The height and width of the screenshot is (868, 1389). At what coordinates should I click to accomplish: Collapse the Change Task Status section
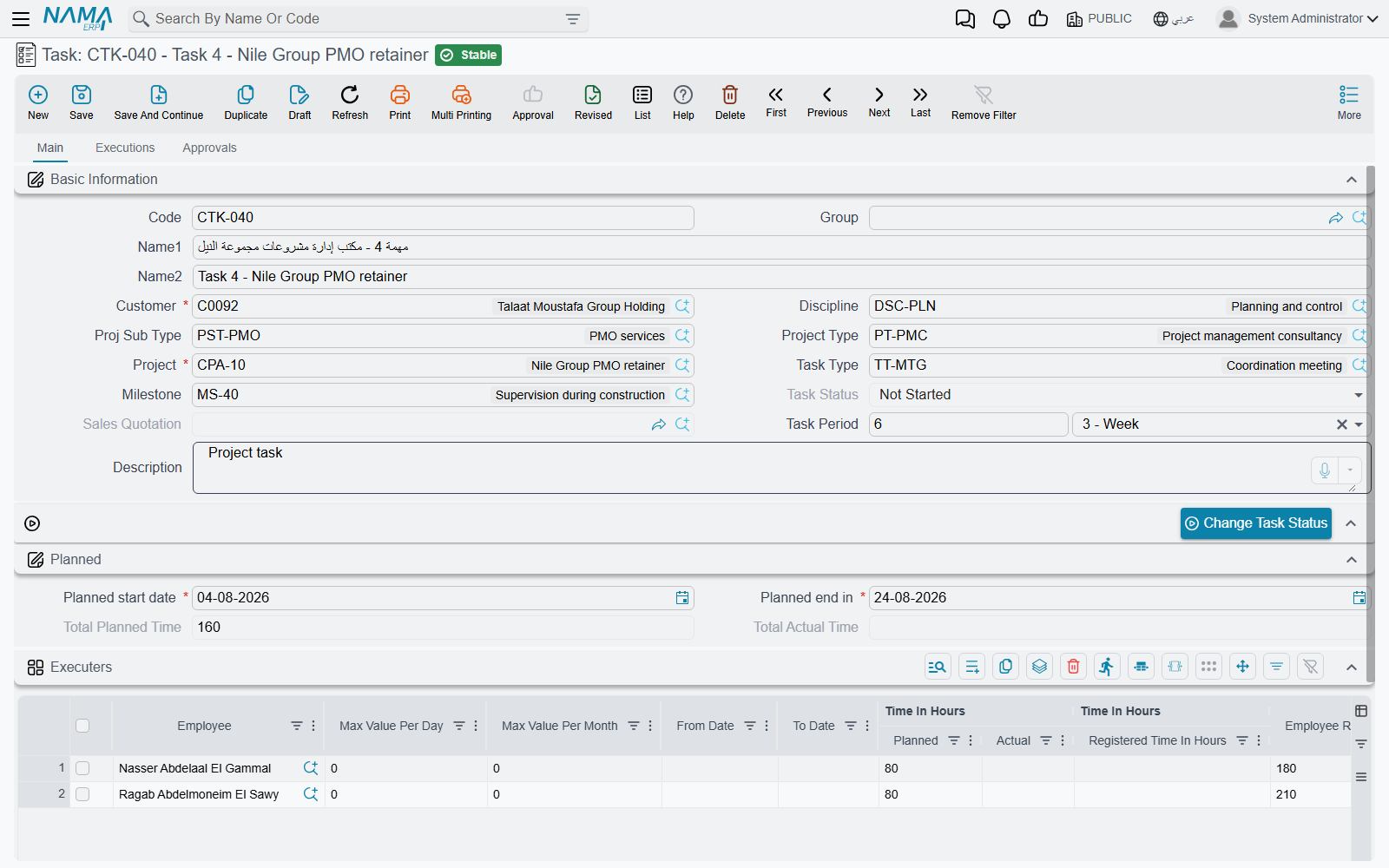coord(1351,523)
